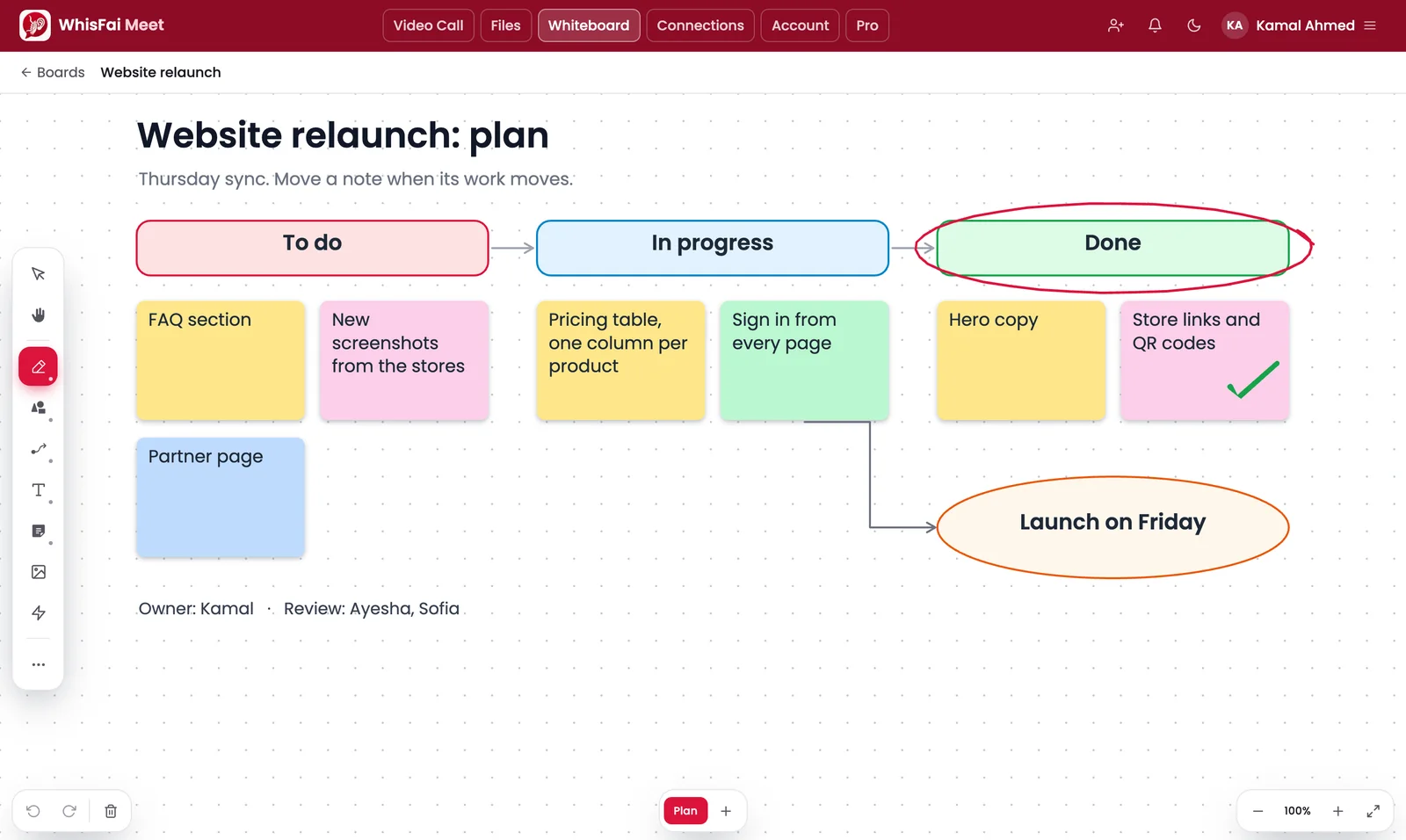1406x840 pixels.
Task: Enter fullscreen with expand icon
Action: point(1373,811)
